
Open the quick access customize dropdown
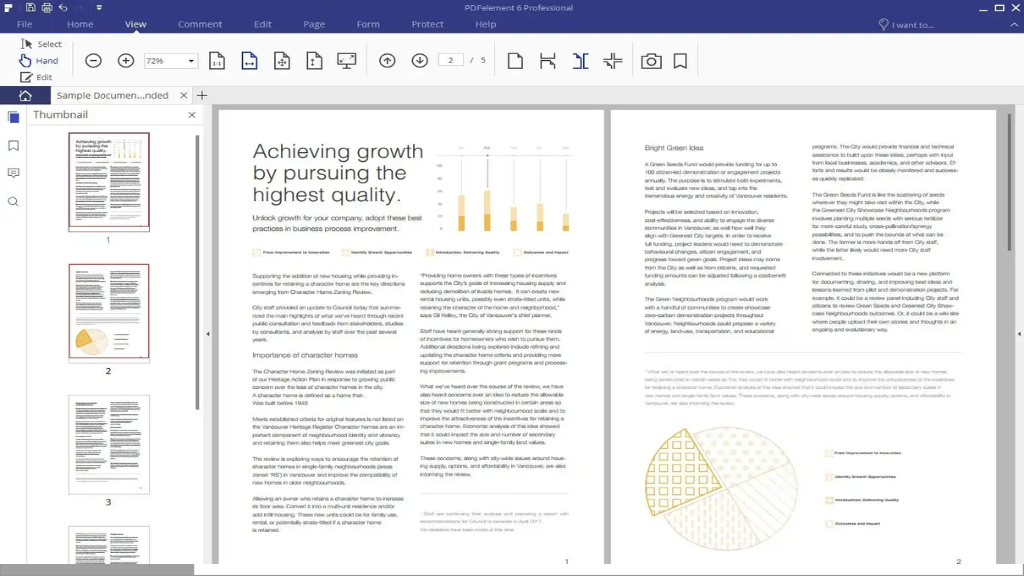pyautogui.click(x=99, y=8)
